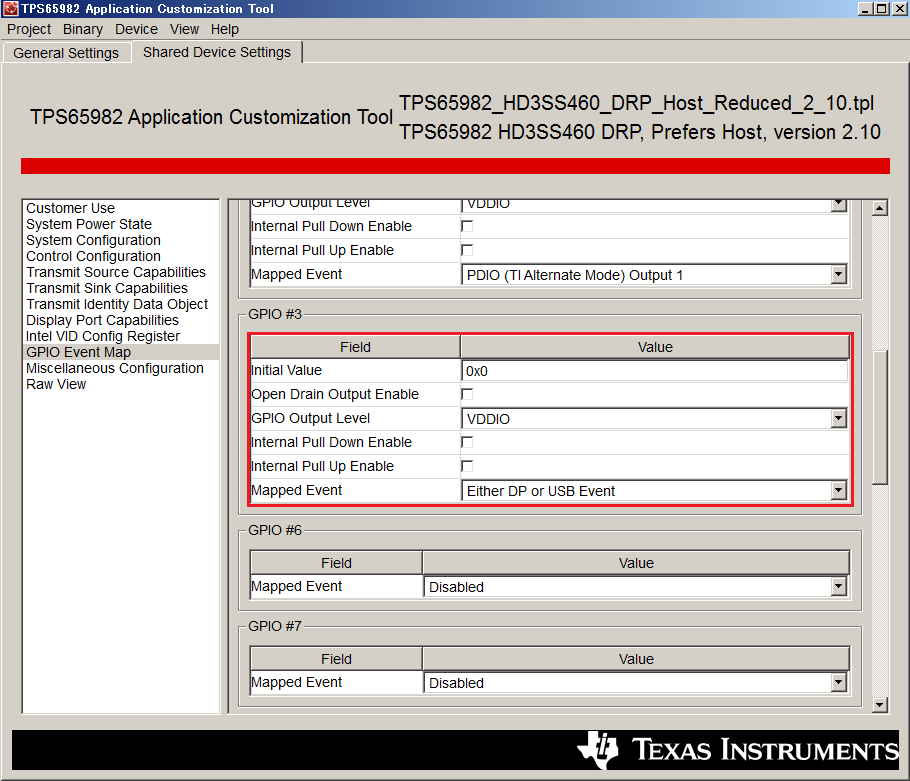
Task: Select Intel VID Config Register entry
Action: click(x=103, y=336)
